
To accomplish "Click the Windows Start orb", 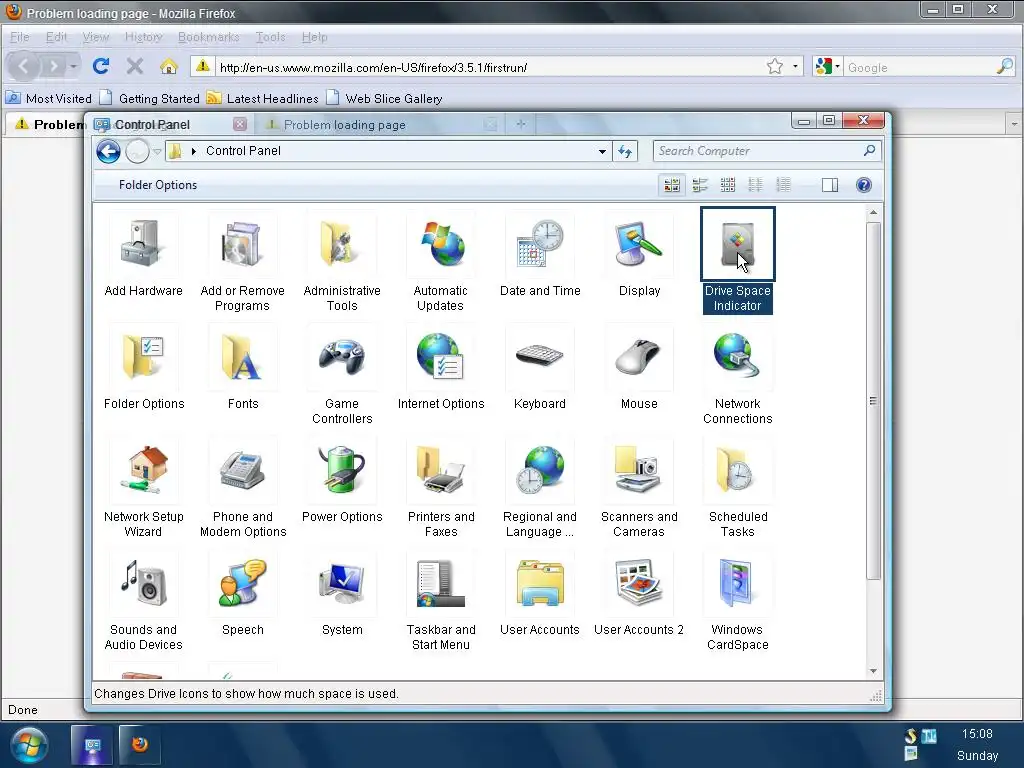I will pyautogui.click(x=29, y=745).
